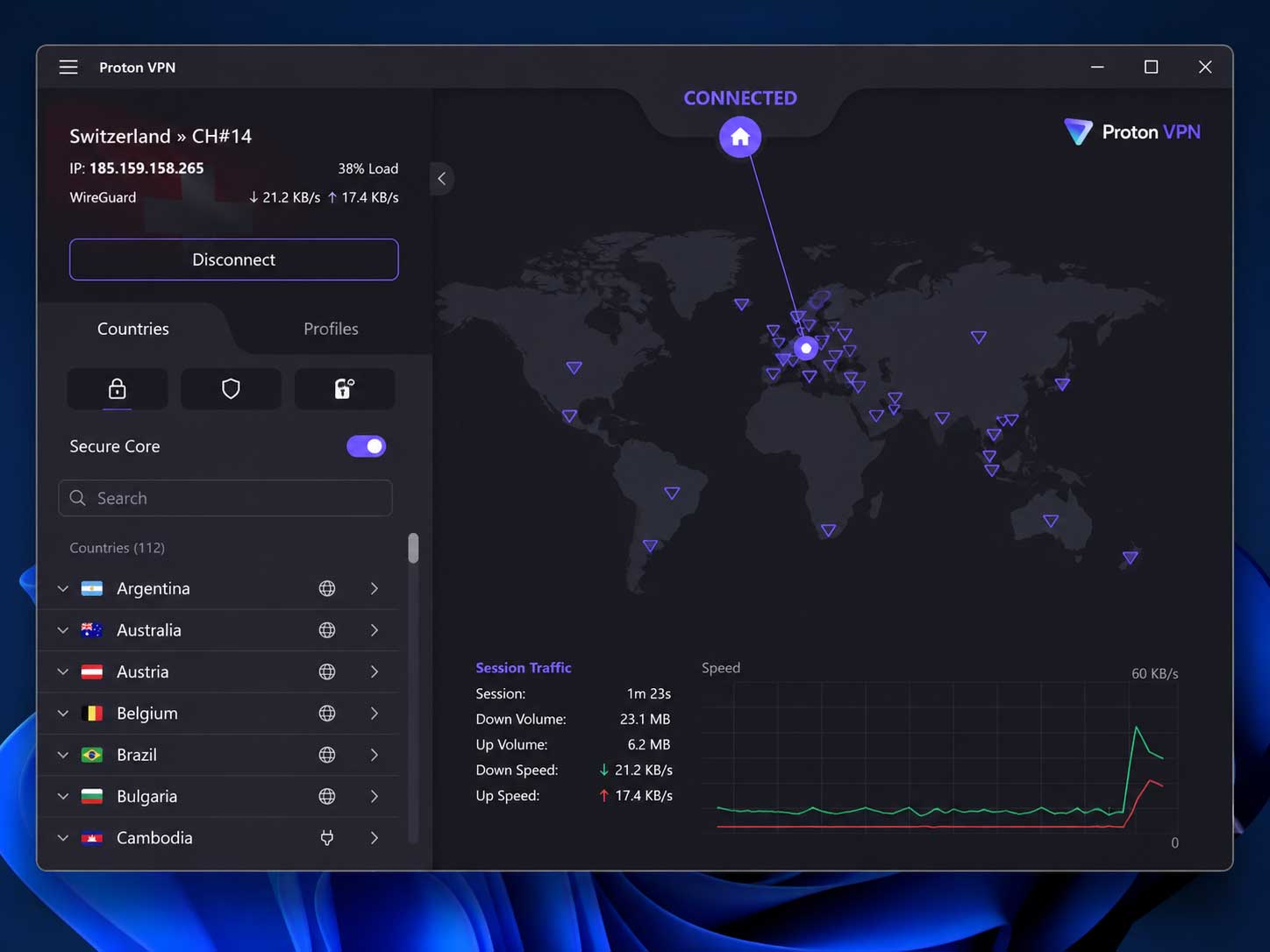Expand the Bulgaria server list

tap(63, 796)
